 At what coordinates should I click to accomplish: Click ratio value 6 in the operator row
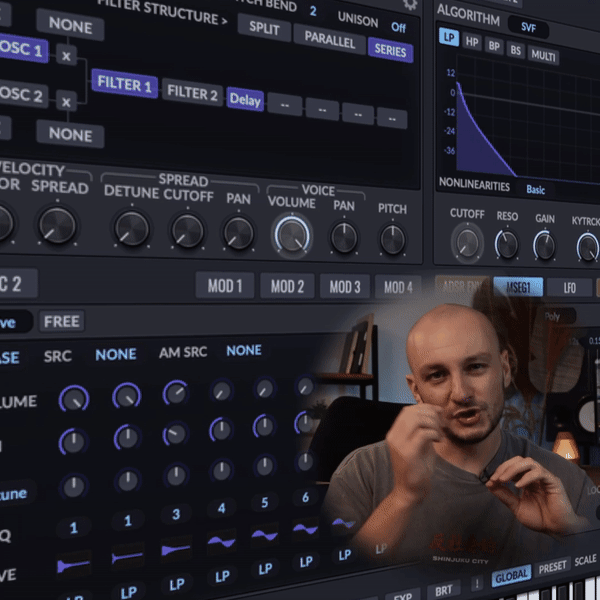point(305,497)
